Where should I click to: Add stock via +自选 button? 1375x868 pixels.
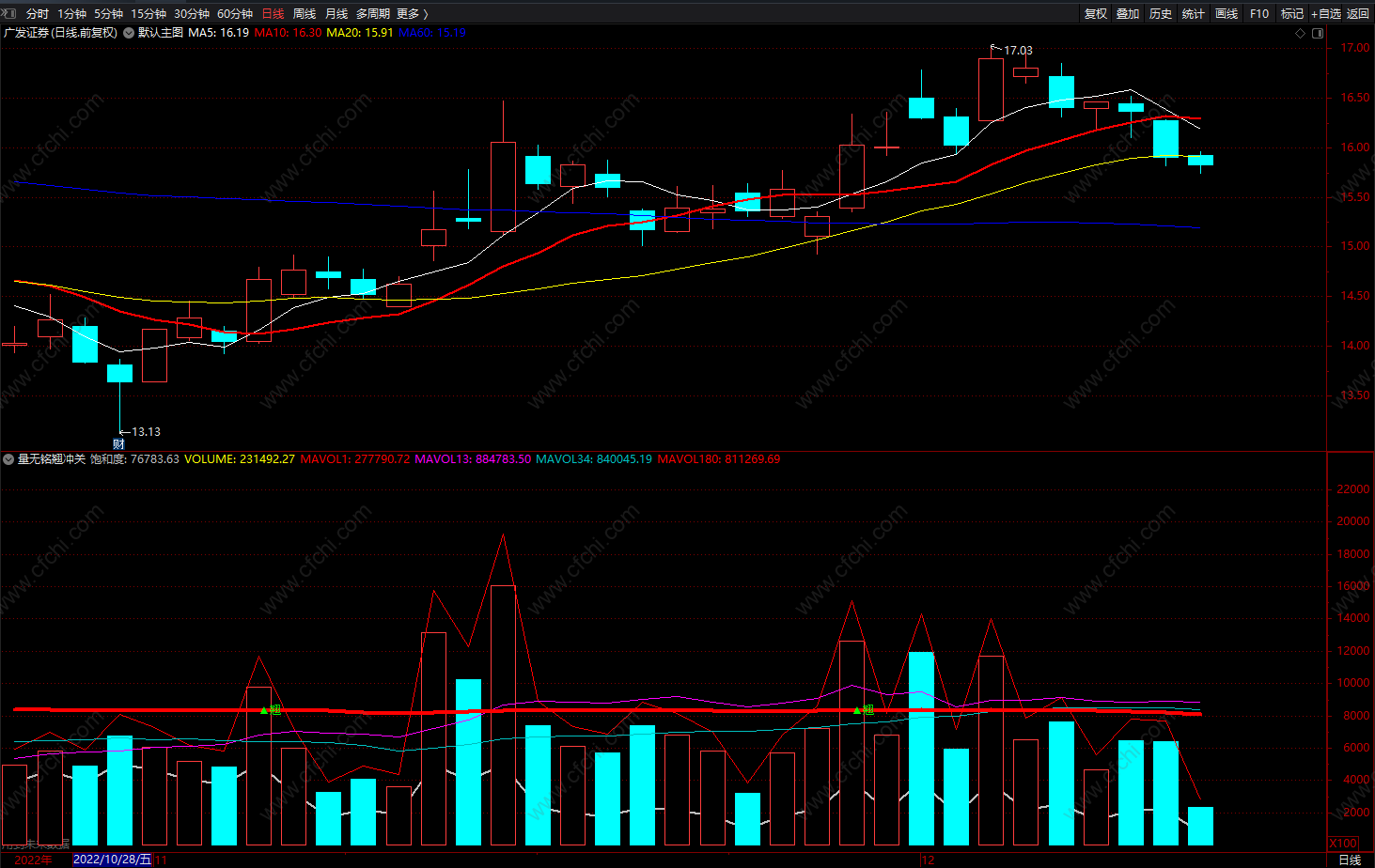tap(1326, 14)
